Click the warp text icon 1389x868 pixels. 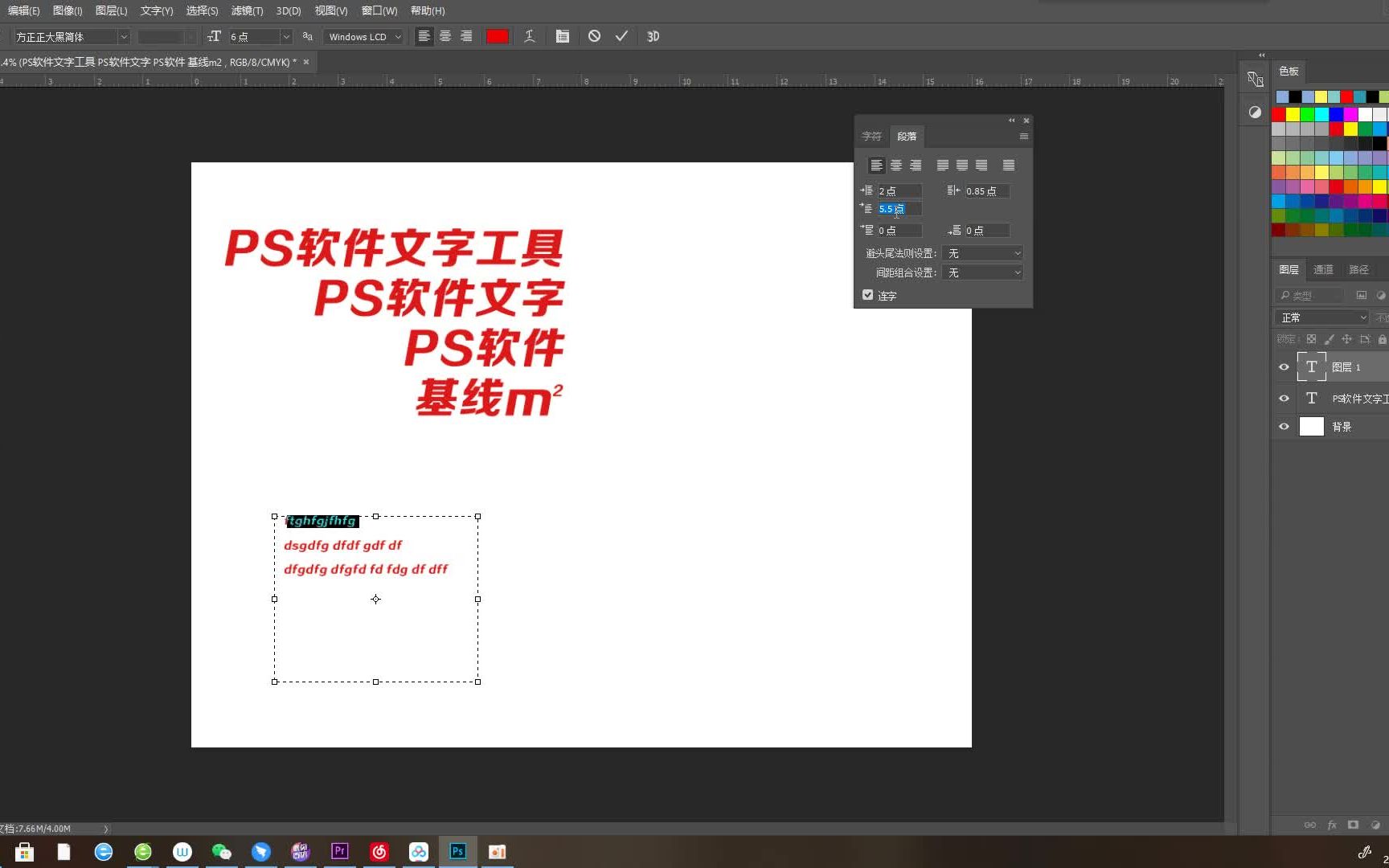pos(529,36)
